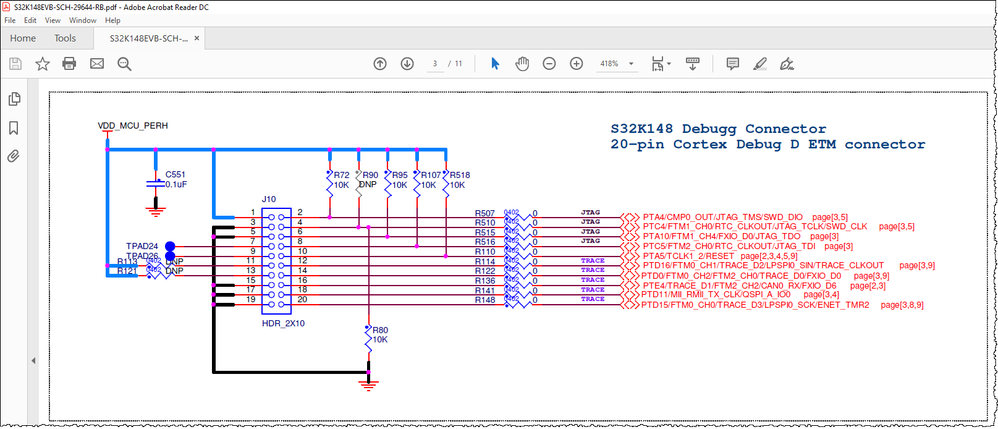Switch to the Home tab
The height and width of the screenshot is (429, 998).
point(23,38)
